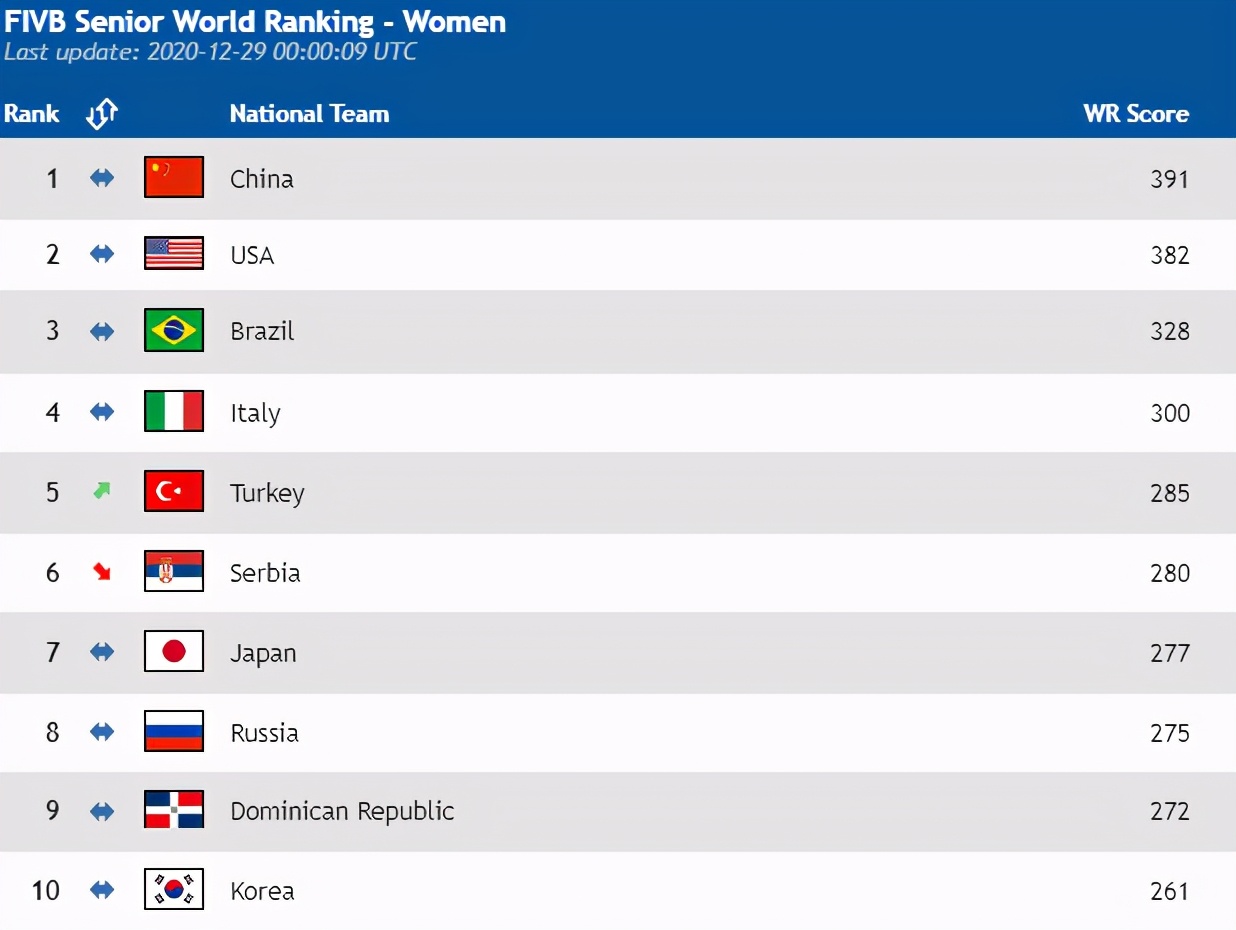Sort table by WR Score header
The image size is (1236, 930).
tap(1136, 114)
